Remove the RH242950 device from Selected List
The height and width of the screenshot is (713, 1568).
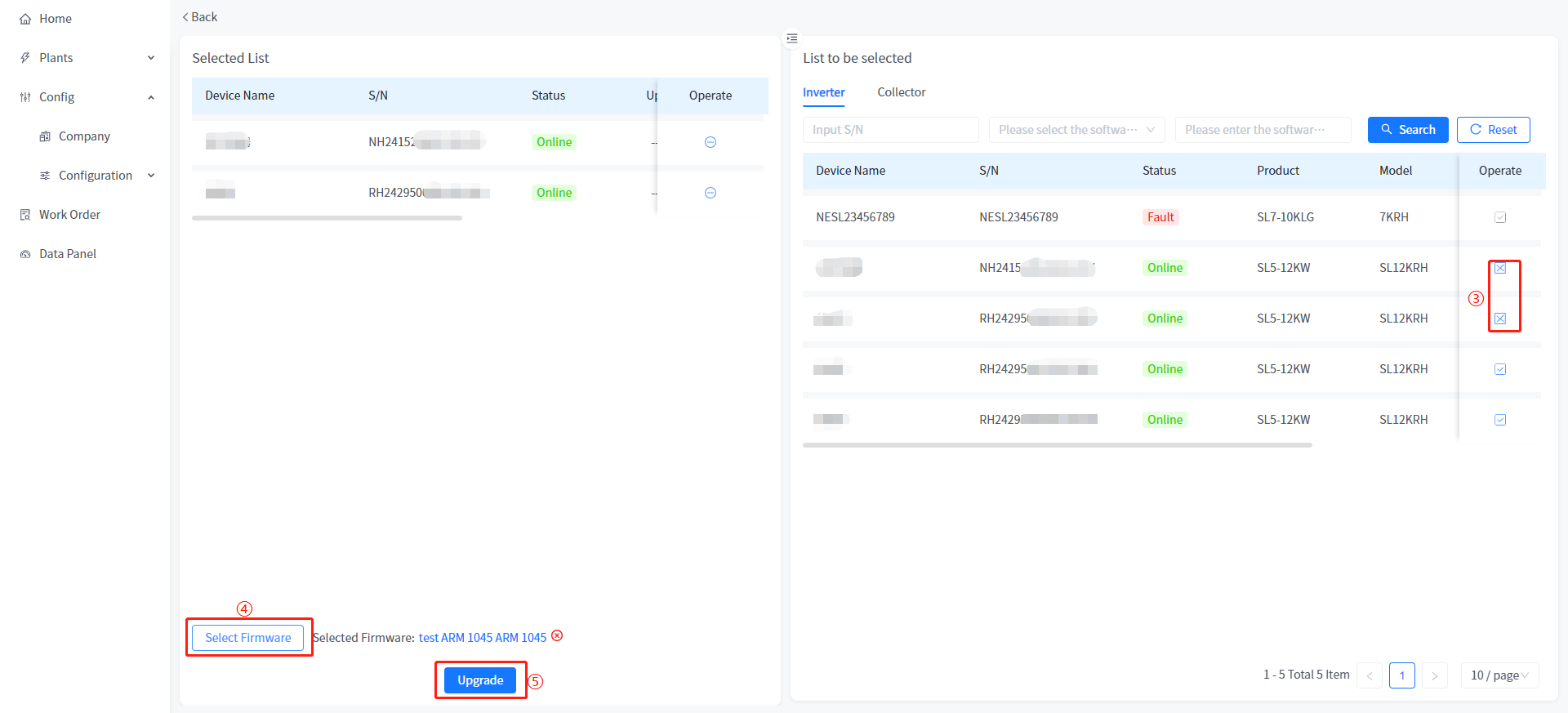pyautogui.click(x=710, y=193)
